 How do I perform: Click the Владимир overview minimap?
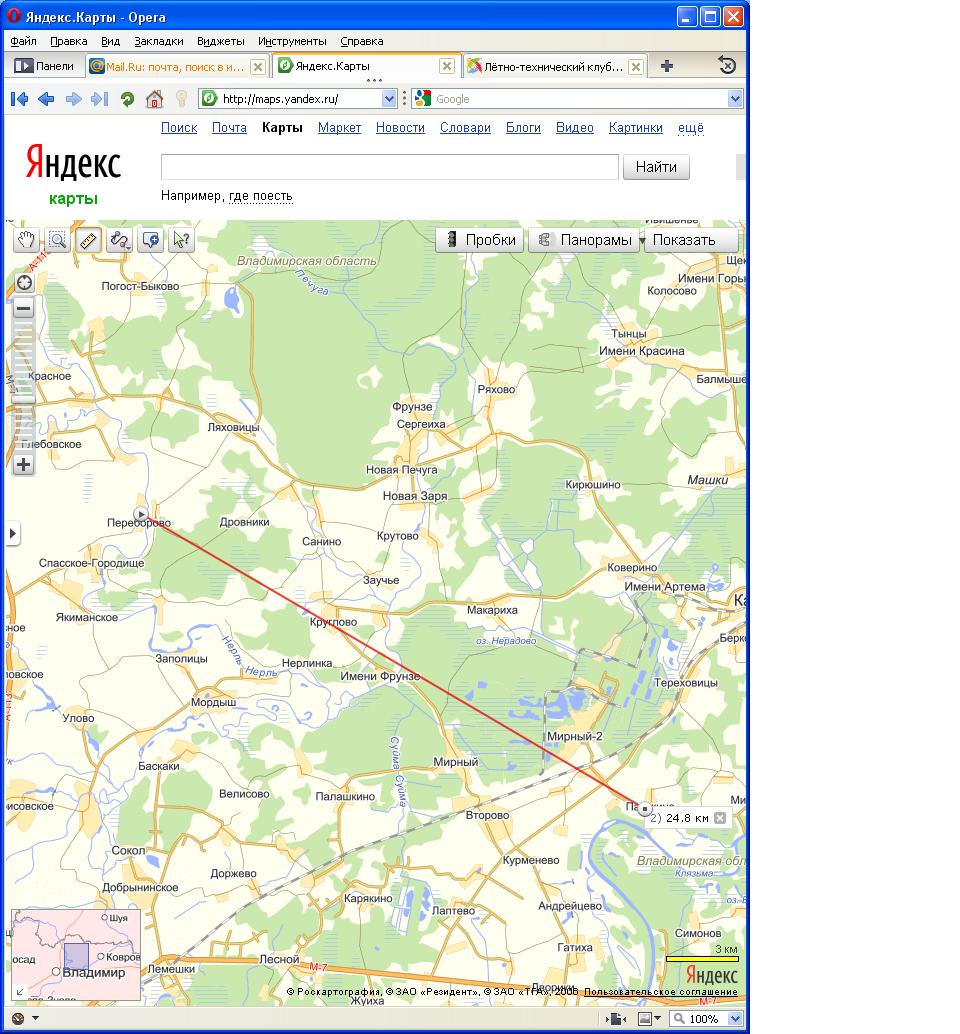click(76, 954)
